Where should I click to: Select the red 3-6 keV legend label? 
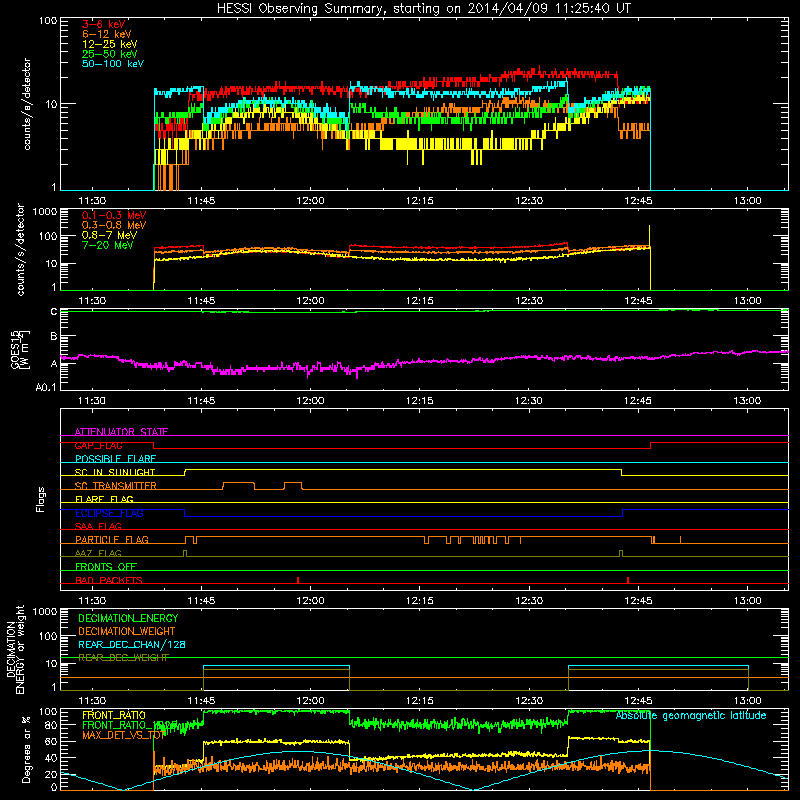(103, 24)
